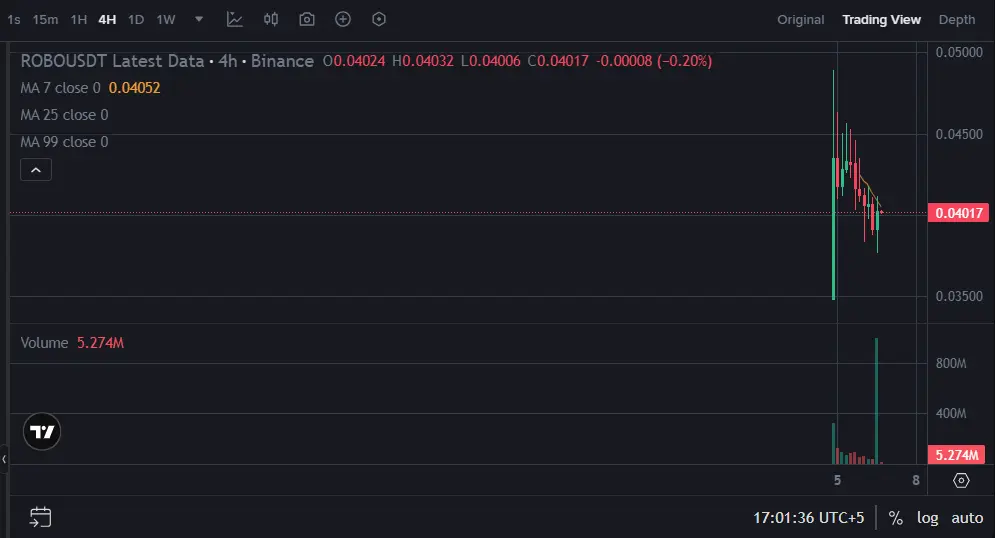Select the 15m time interval
Image resolution: width=995 pixels, height=538 pixels.
45,20
